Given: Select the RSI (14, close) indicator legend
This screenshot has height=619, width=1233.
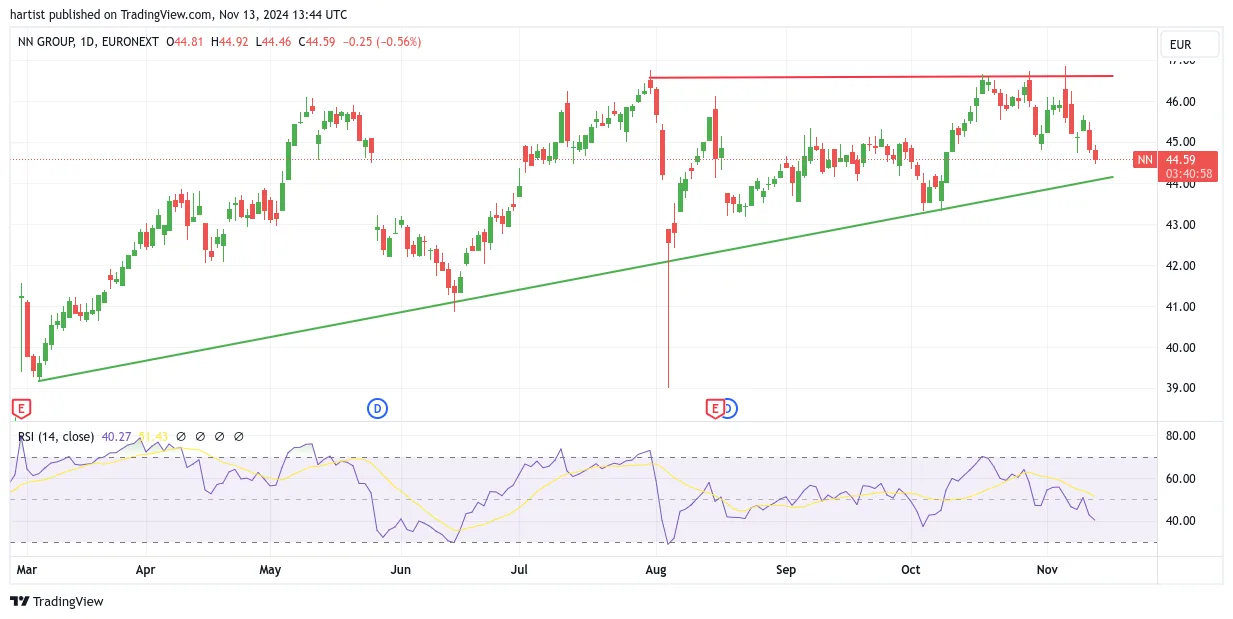Looking at the screenshot, I should pyautogui.click(x=56, y=437).
